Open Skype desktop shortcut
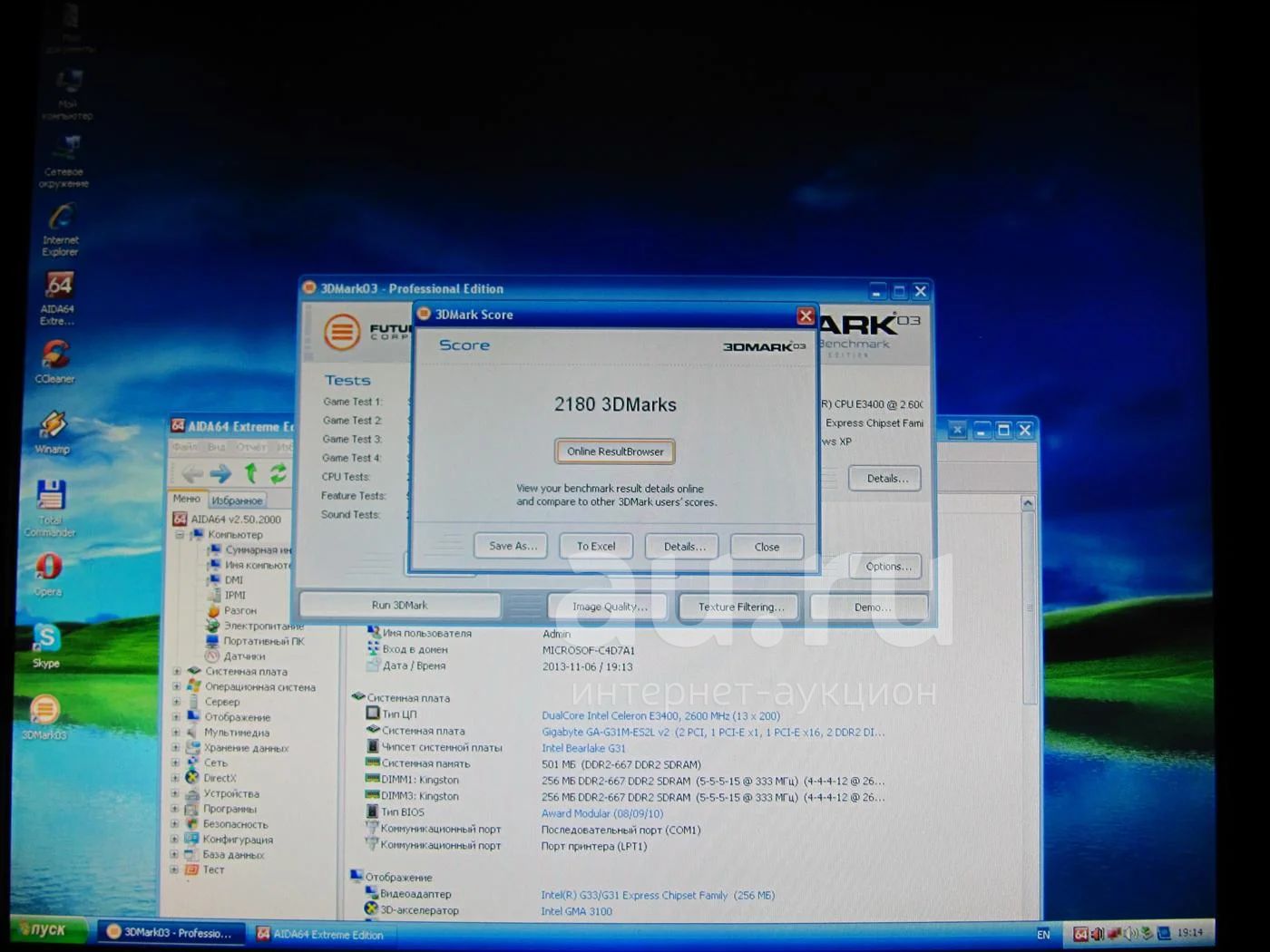The image size is (1270, 952). (46, 645)
